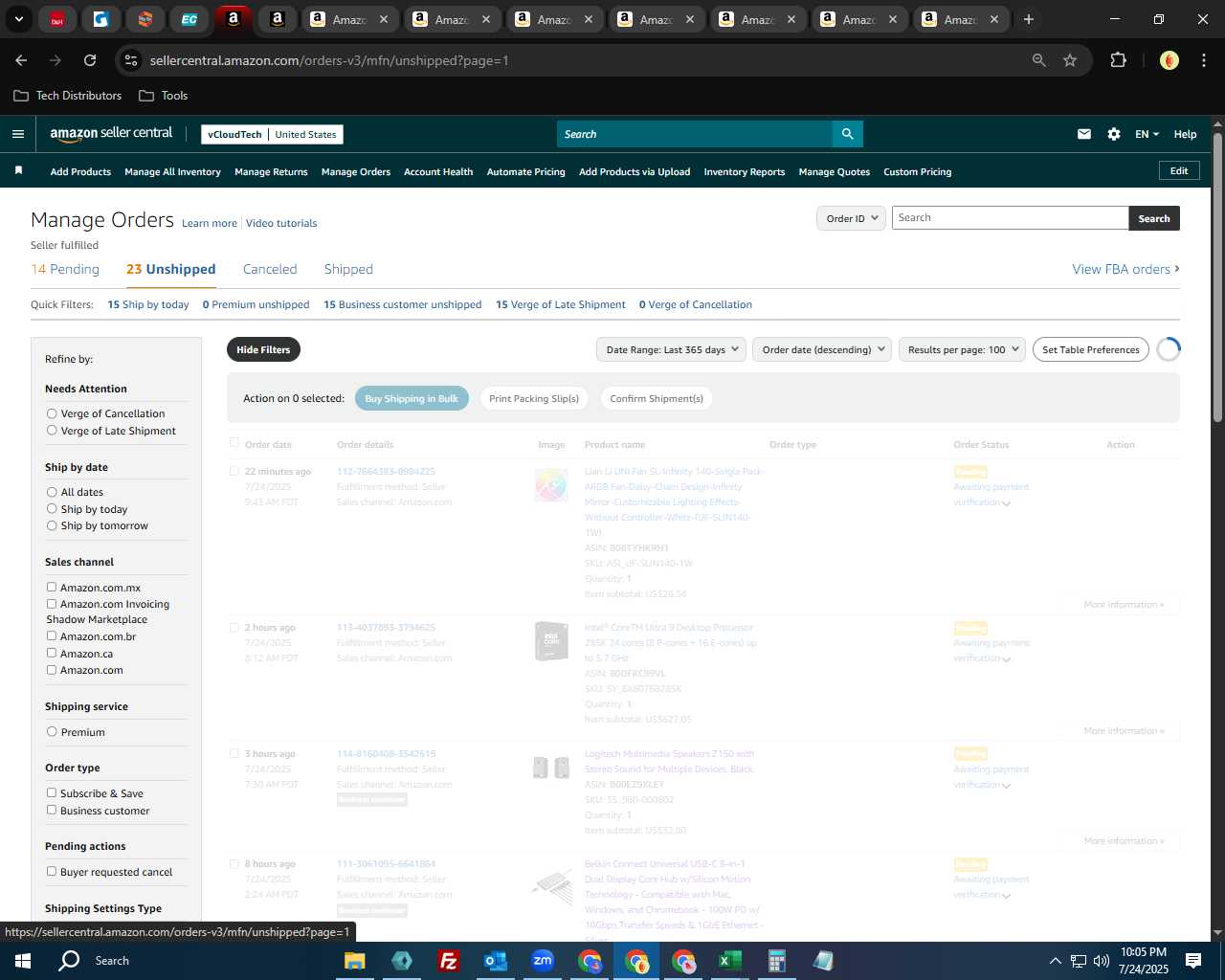Open Automate Pricing menu item
The height and width of the screenshot is (980, 1225).
(x=526, y=172)
